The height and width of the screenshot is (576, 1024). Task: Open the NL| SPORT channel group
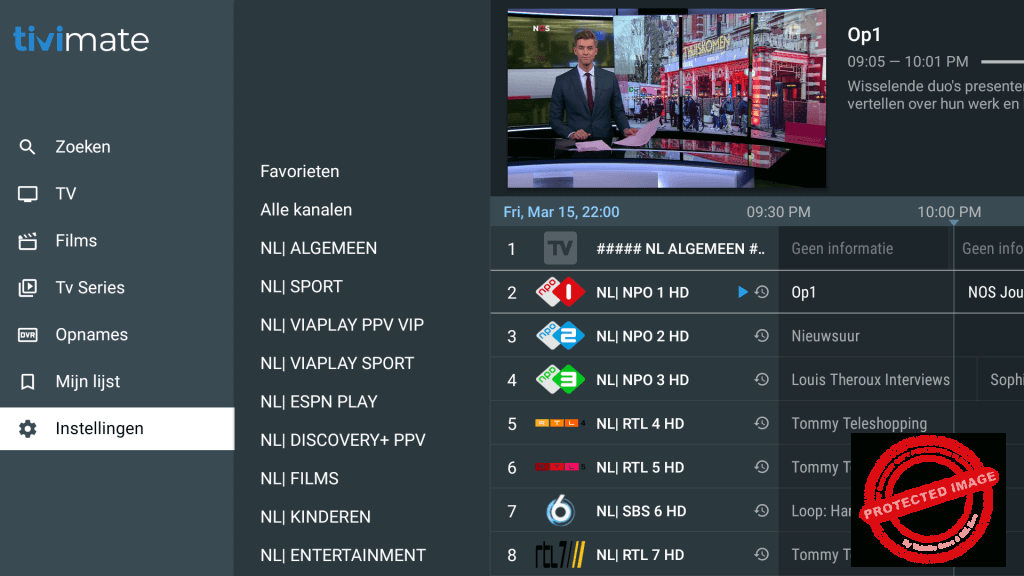tap(301, 287)
